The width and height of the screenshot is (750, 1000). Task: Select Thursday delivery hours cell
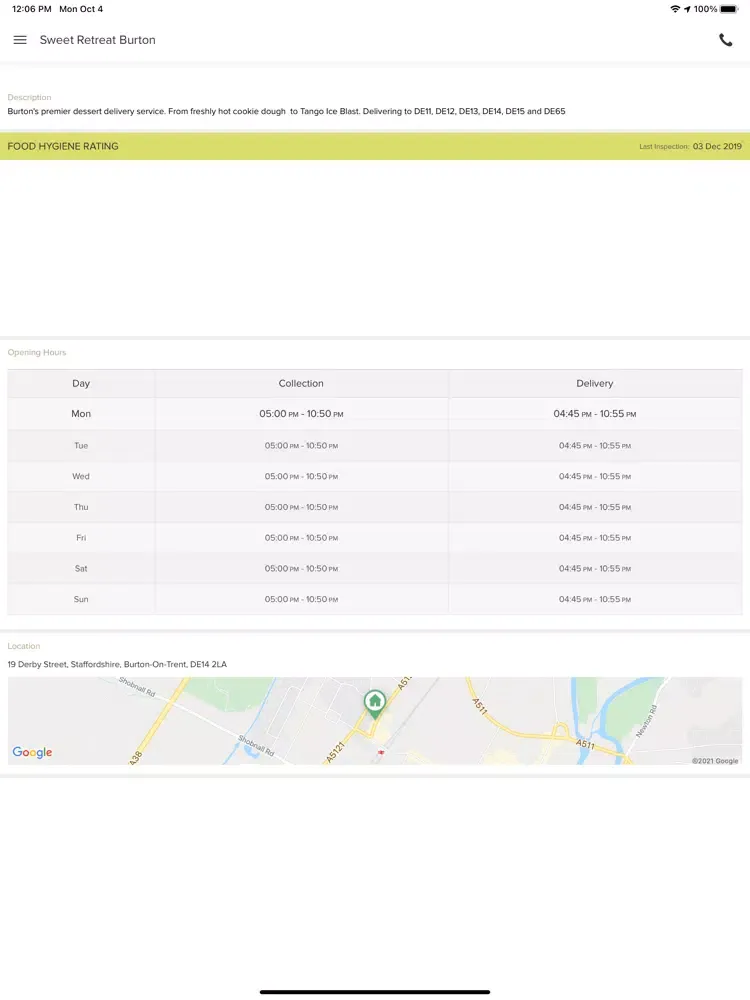[595, 507]
